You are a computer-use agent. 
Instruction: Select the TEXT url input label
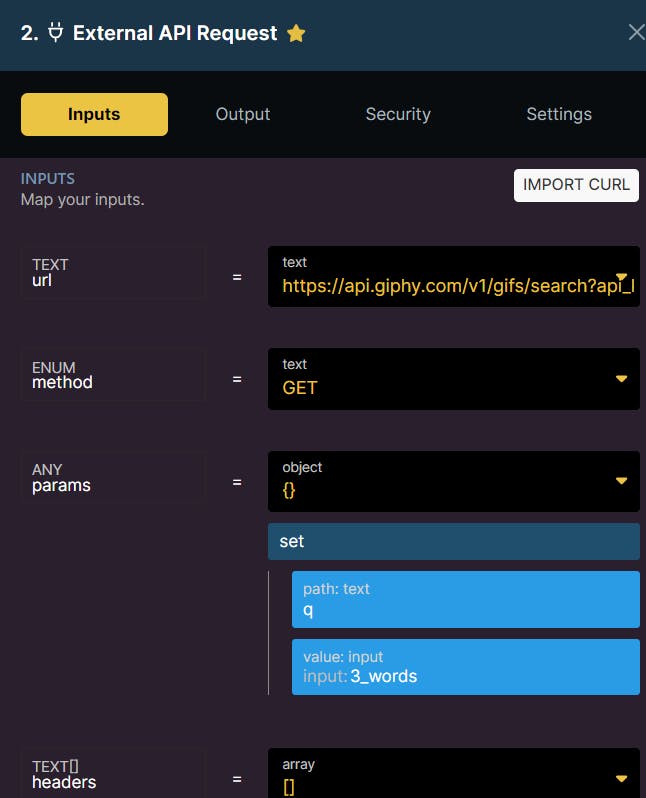(112, 273)
